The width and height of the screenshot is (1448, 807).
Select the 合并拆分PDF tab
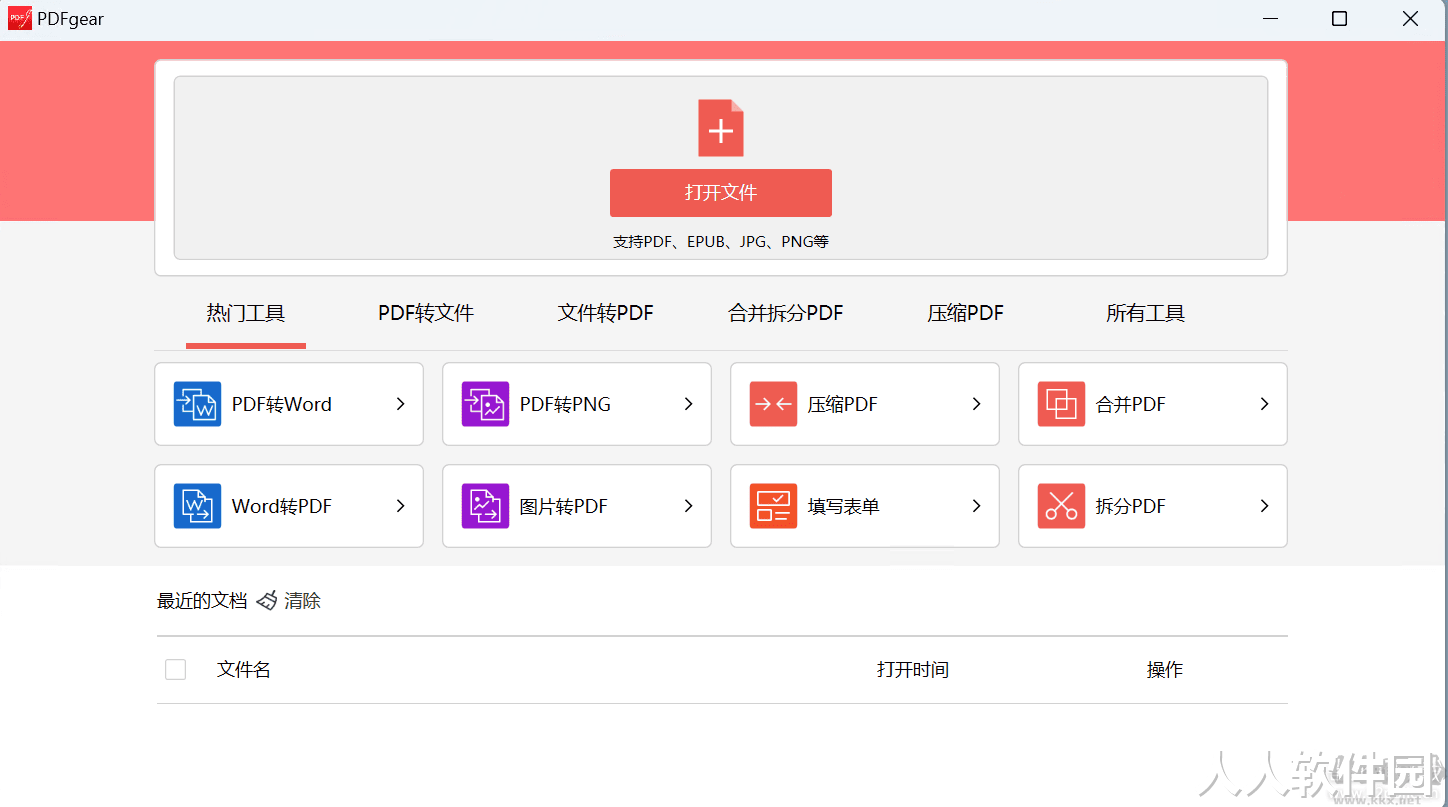(x=786, y=314)
